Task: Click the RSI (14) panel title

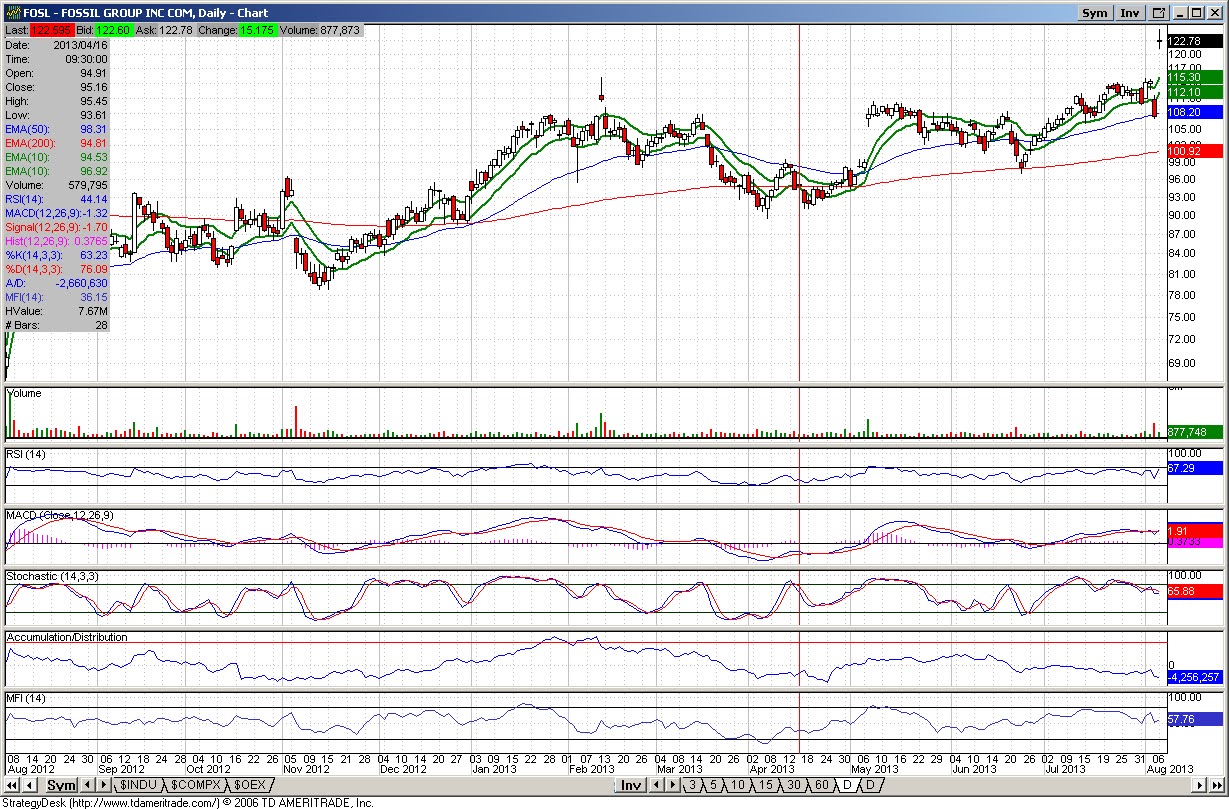Action: click(27, 455)
